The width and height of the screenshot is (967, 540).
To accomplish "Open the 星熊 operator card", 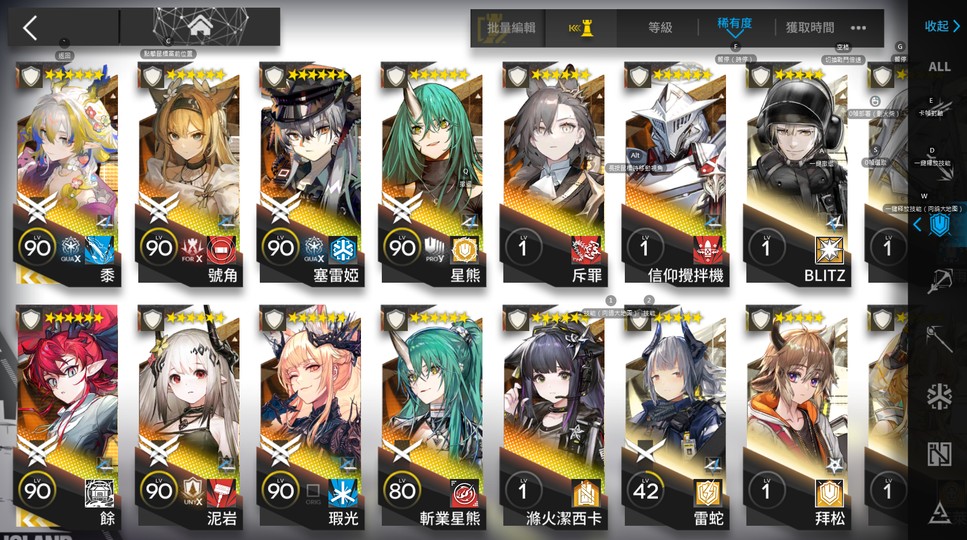I will point(432,174).
